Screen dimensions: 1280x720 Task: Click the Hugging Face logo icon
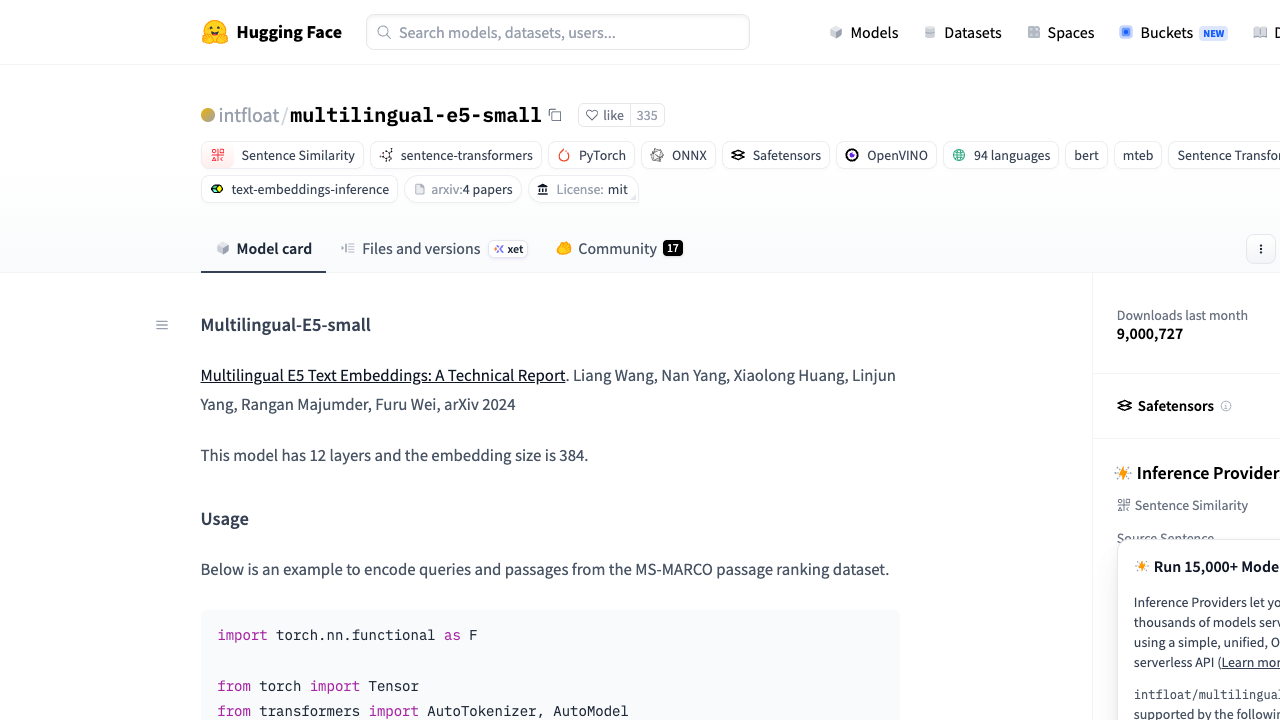point(215,32)
